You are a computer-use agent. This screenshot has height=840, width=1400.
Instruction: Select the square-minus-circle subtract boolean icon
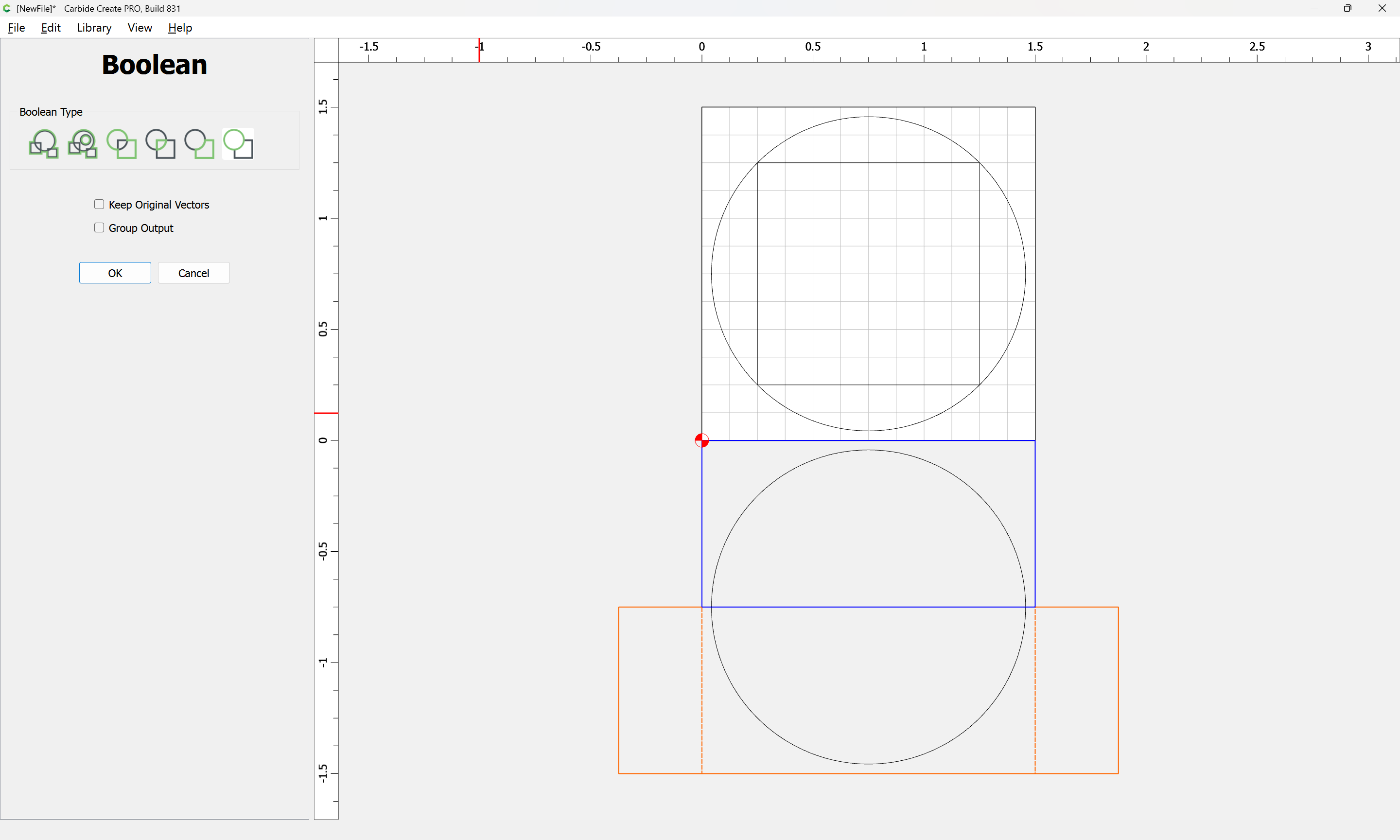click(199, 144)
